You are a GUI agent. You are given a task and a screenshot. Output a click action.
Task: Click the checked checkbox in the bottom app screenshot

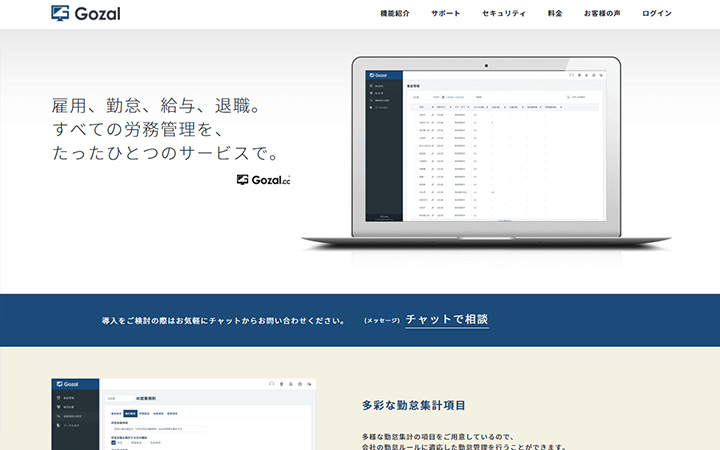113,443
